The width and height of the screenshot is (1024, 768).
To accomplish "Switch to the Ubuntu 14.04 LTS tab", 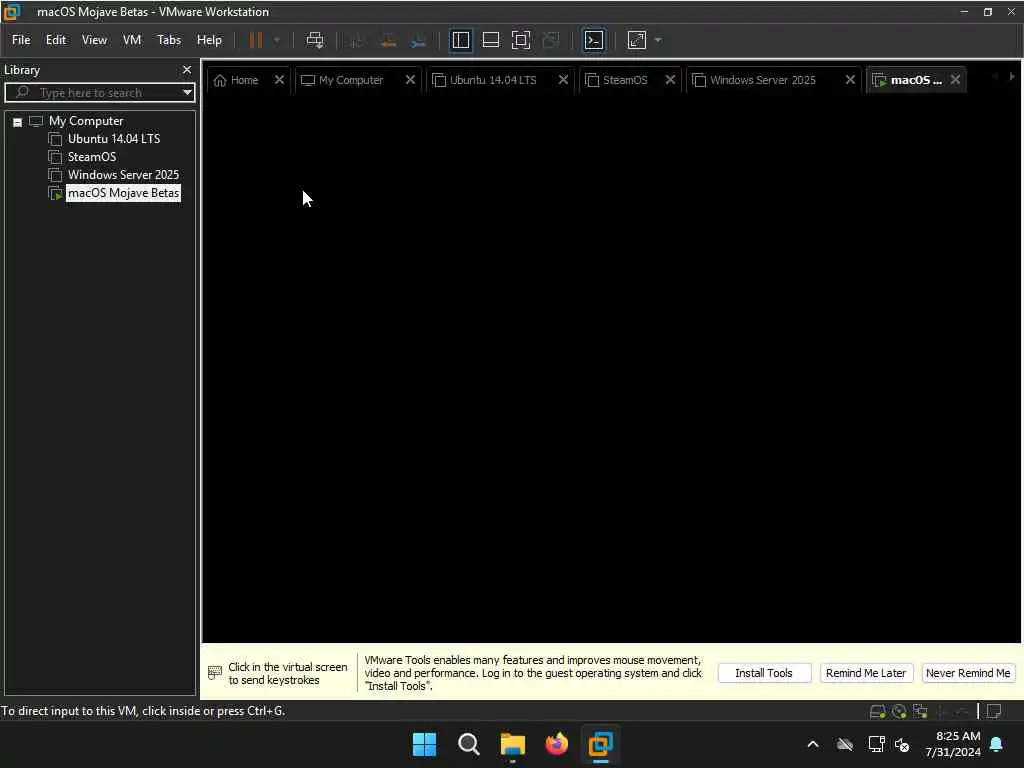I will coord(492,80).
